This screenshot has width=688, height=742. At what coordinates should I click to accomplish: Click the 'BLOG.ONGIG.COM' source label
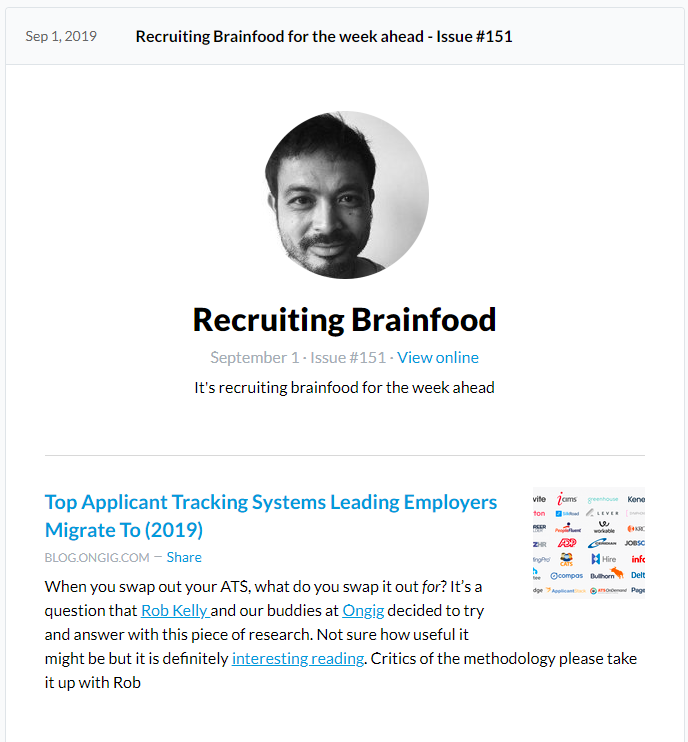97,557
